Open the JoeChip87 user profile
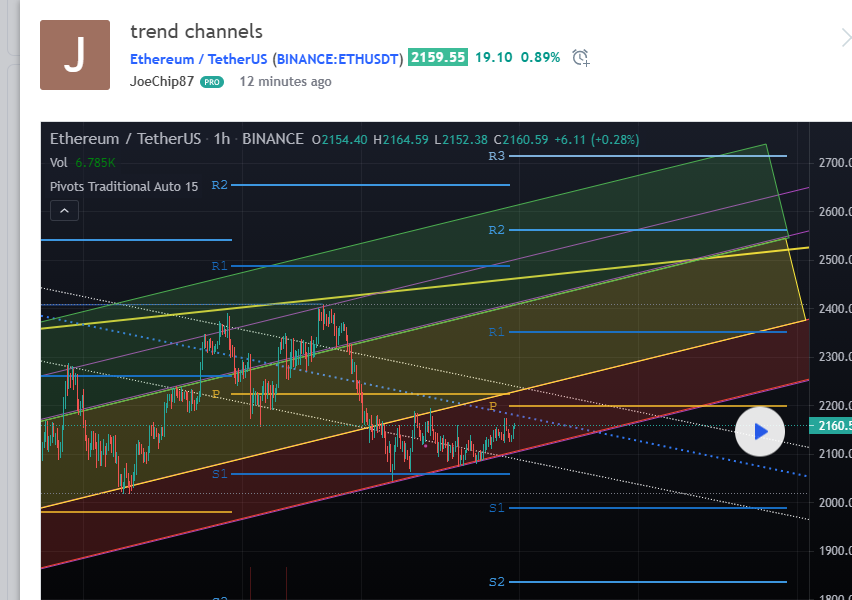Screen dimensions: 852x600 [162, 82]
